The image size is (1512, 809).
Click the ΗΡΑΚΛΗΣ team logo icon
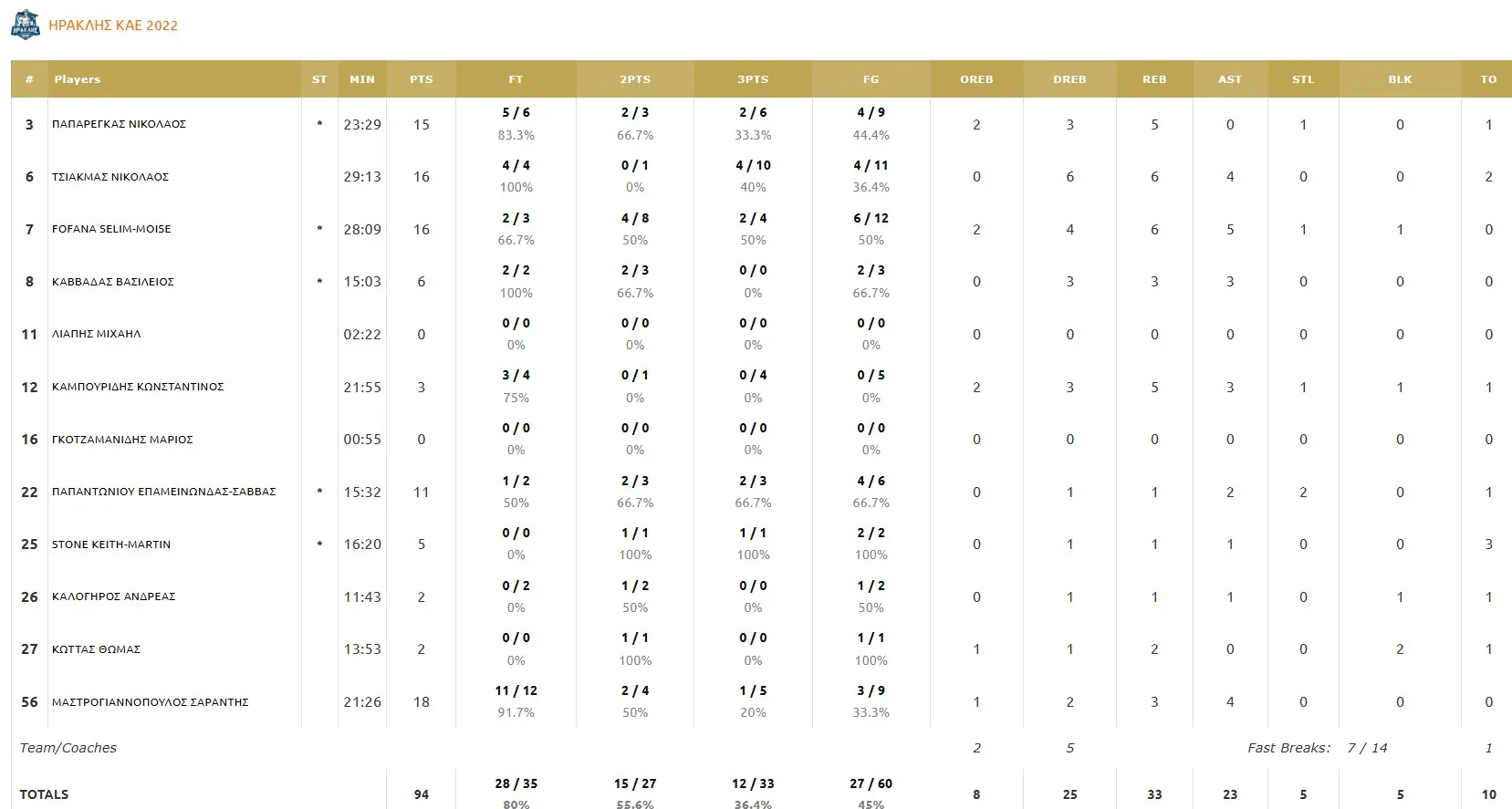tap(26, 25)
